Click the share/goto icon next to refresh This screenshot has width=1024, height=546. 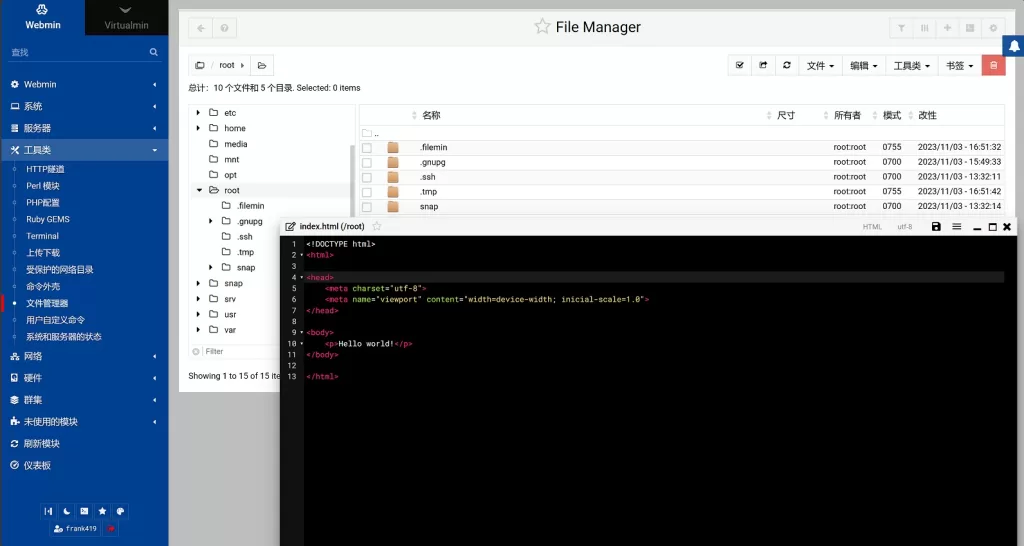point(763,65)
